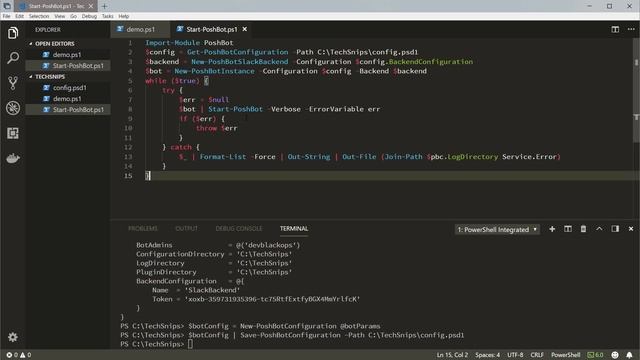Open the Edit menu
The image size is (640, 360).
19,16
